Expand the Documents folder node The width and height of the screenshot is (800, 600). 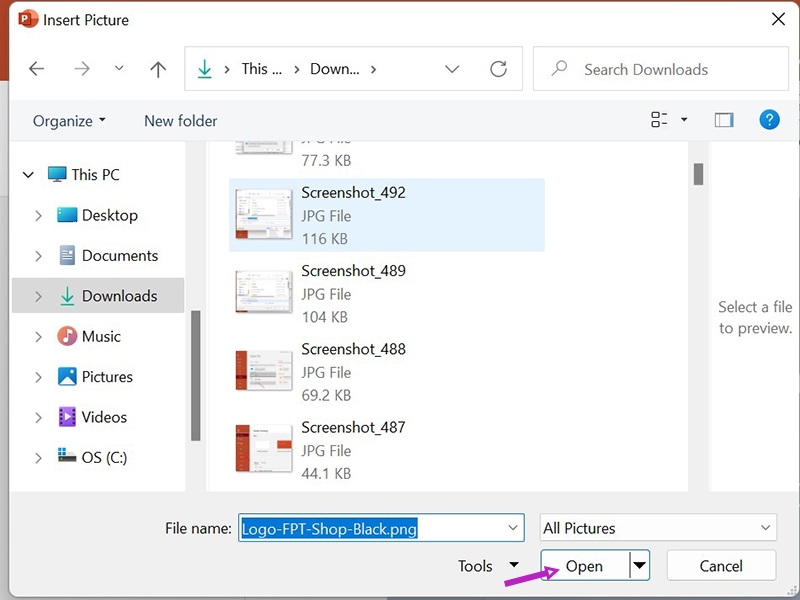38,256
